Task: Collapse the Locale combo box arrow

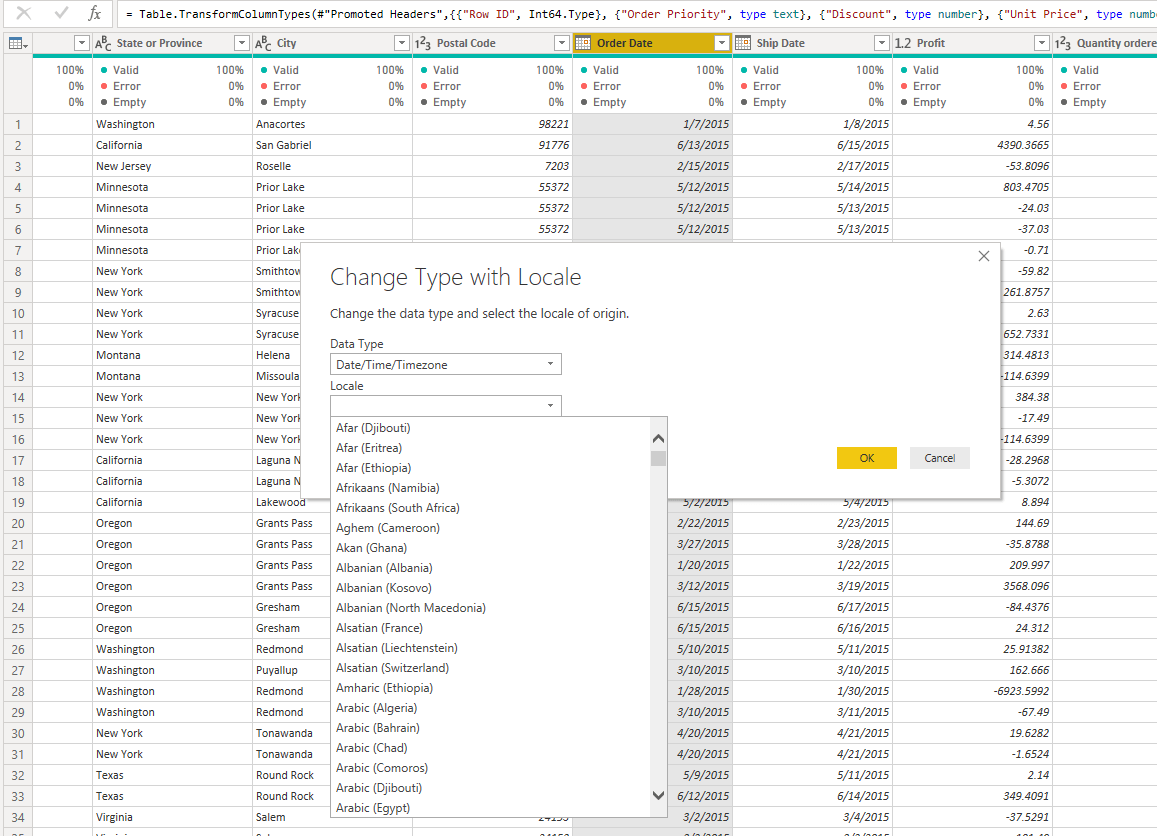Action: (550, 406)
